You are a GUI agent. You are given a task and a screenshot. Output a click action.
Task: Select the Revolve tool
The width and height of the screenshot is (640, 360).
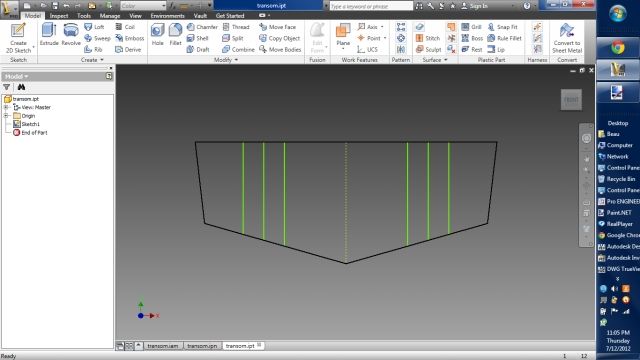click(71, 34)
